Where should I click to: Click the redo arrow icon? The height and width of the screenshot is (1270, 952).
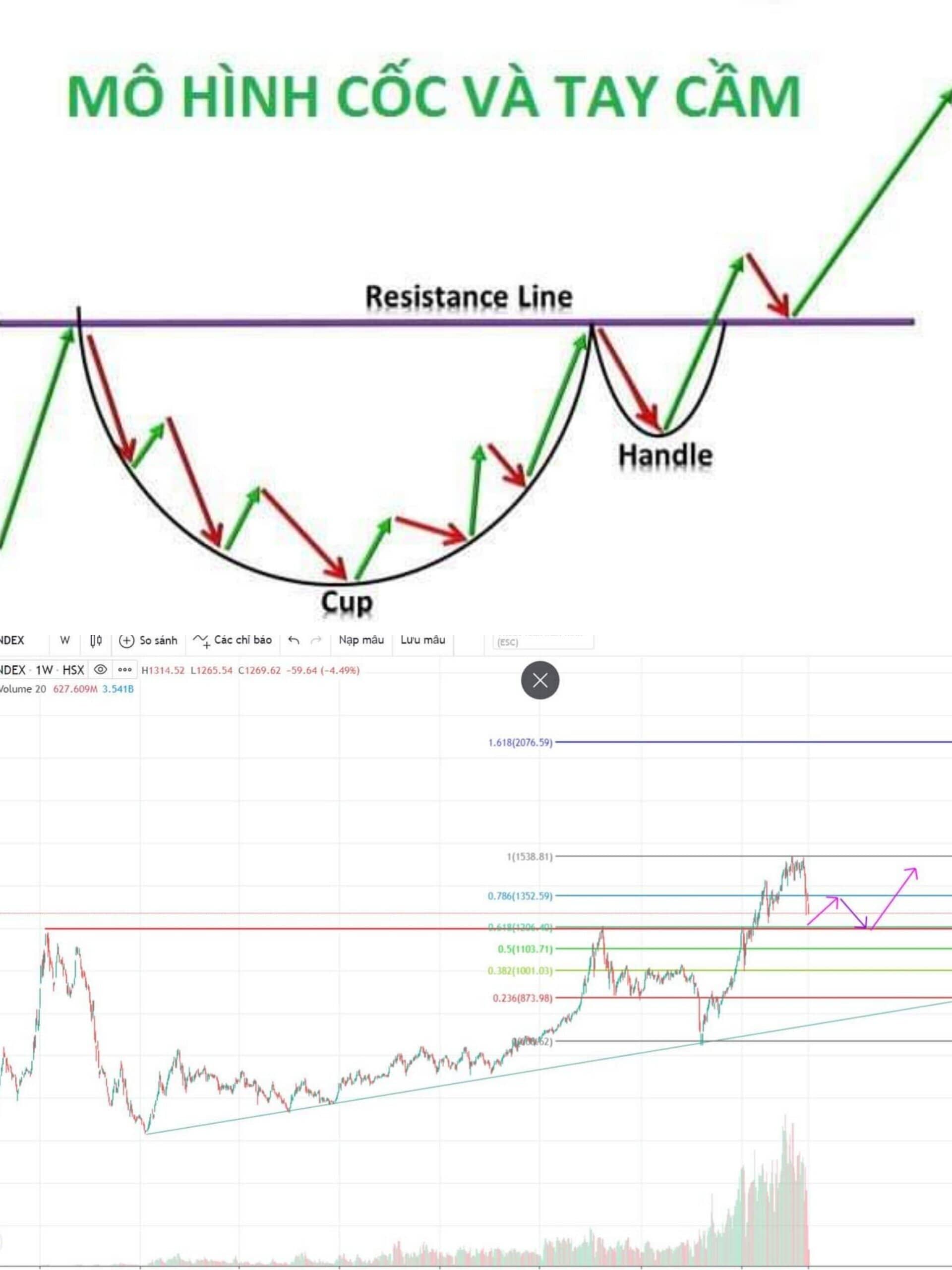316,640
